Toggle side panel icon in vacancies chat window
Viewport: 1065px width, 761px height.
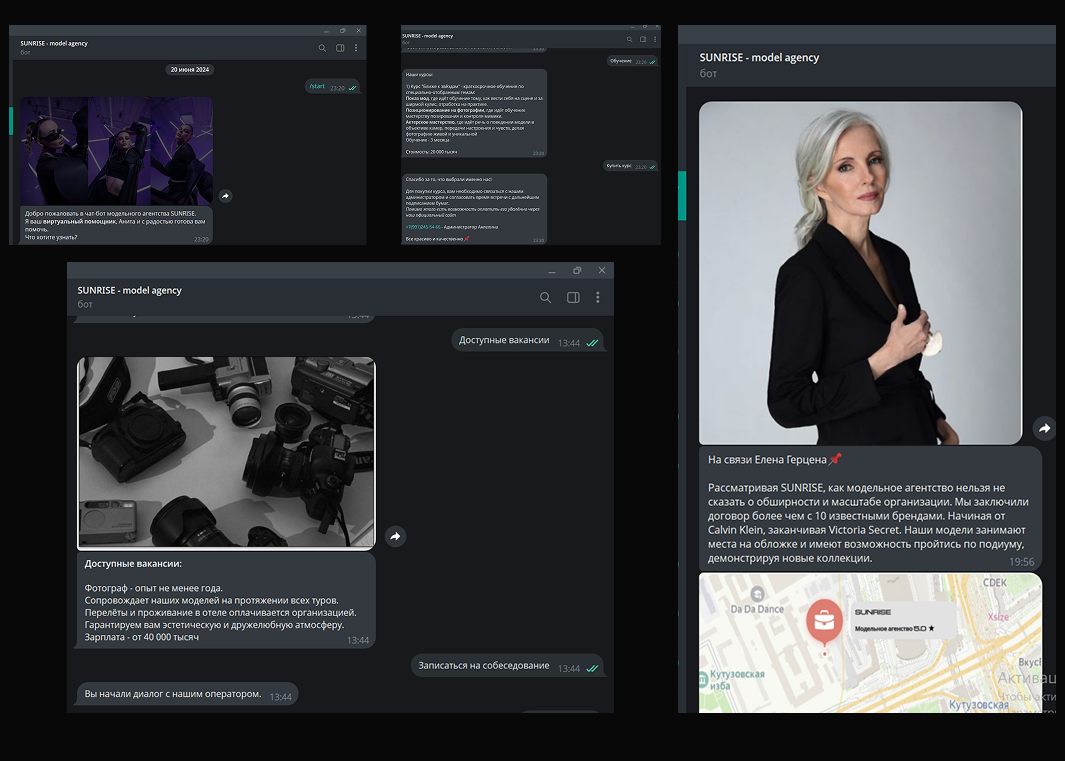(x=573, y=298)
